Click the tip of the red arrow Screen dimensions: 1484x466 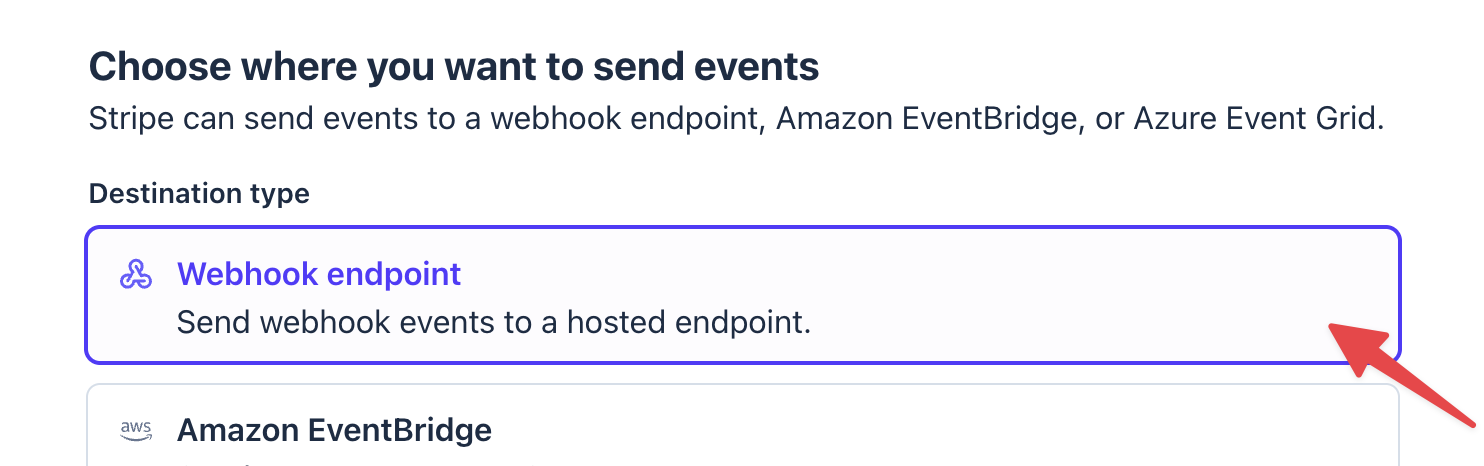coord(1332,328)
